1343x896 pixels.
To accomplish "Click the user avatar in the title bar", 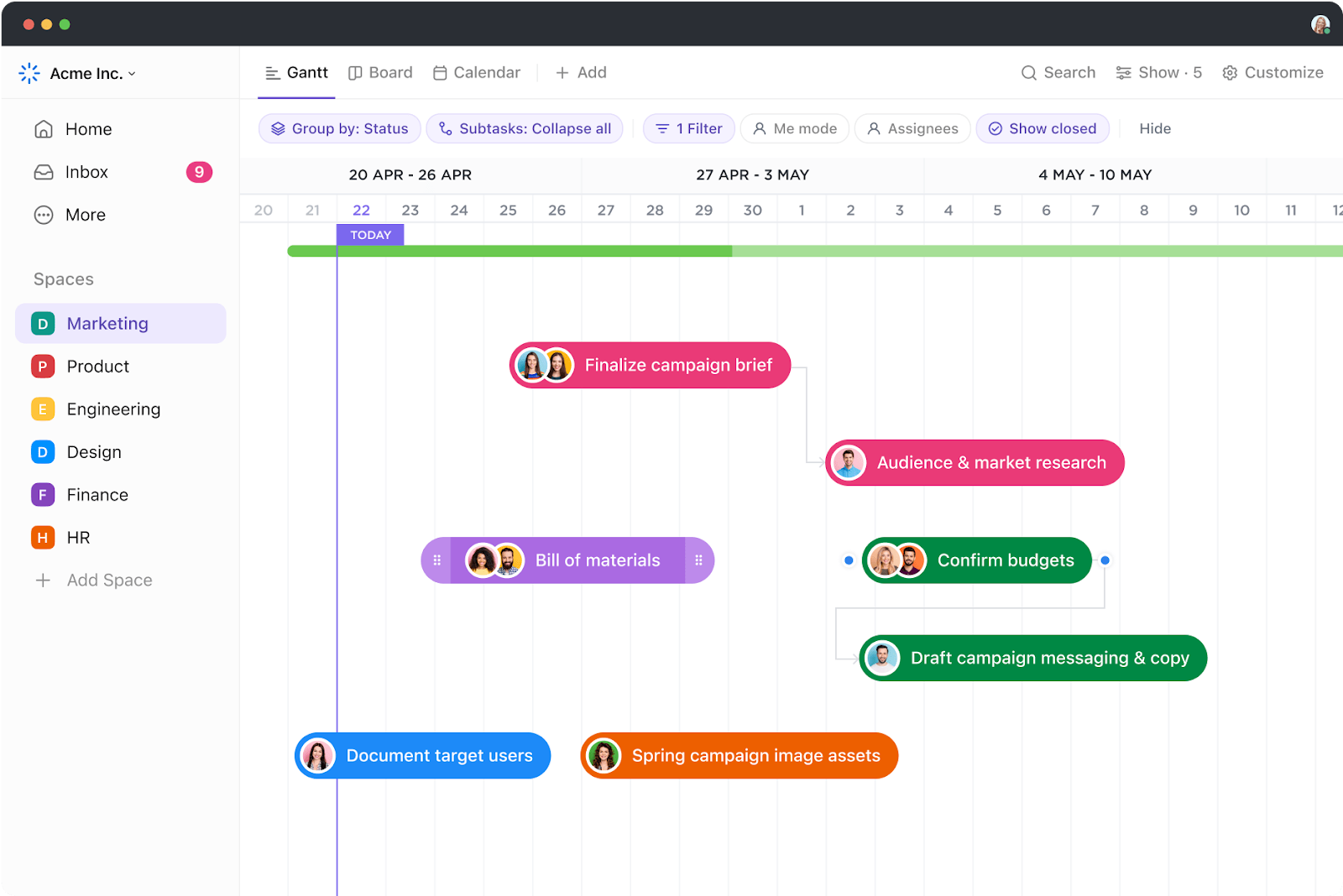I will tap(1320, 23).
